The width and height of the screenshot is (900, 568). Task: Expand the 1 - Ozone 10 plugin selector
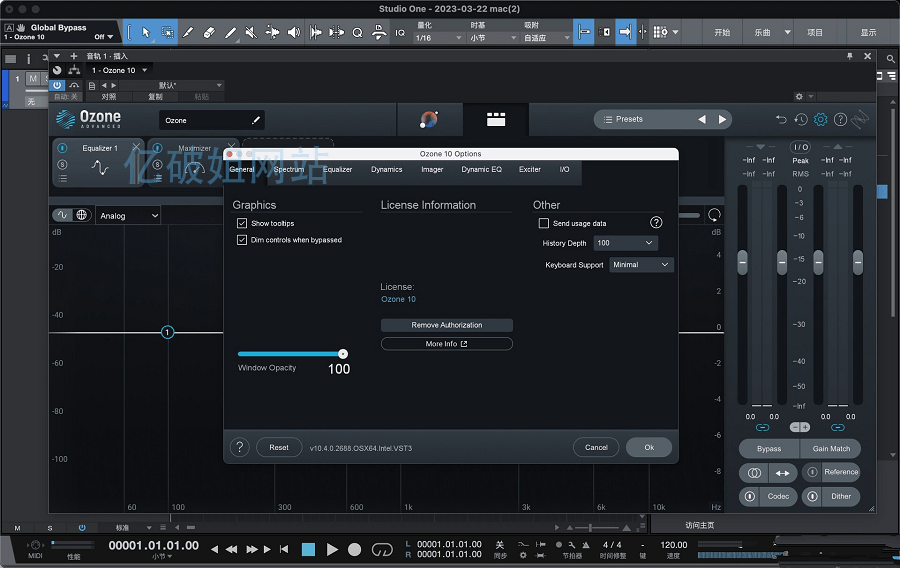tap(119, 70)
